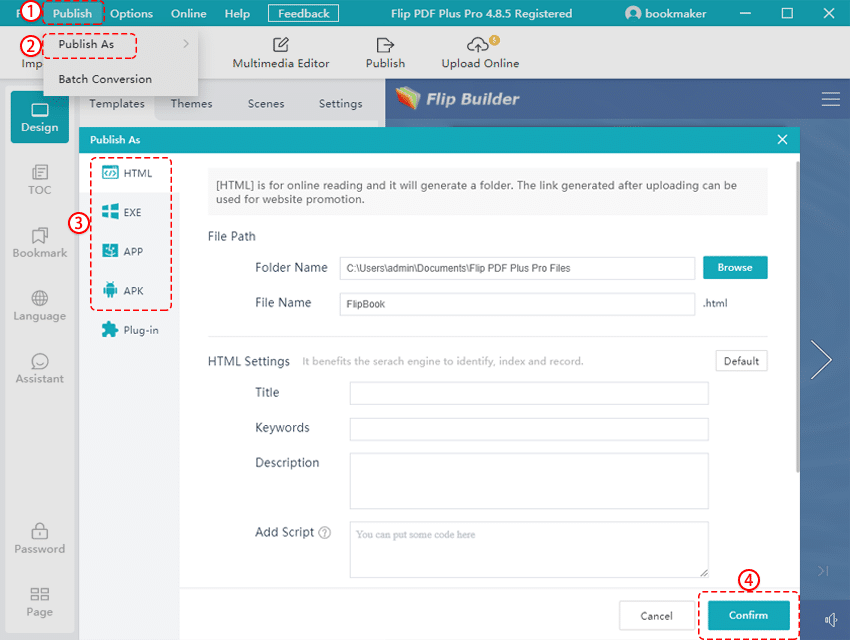Screen dimensions: 850x640
Task: Reset HTML settings with Default button
Action: point(742,361)
